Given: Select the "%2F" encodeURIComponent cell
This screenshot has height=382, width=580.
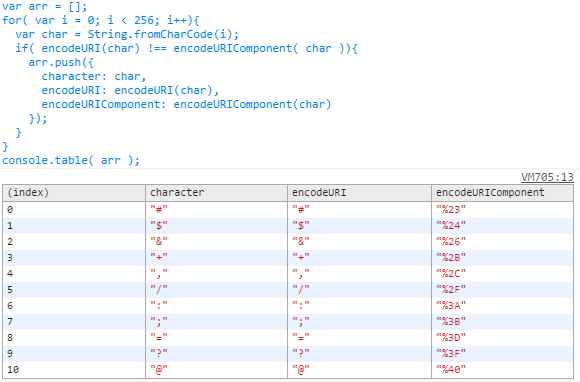Looking at the screenshot, I should pyautogui.click(x=502, y=290).
